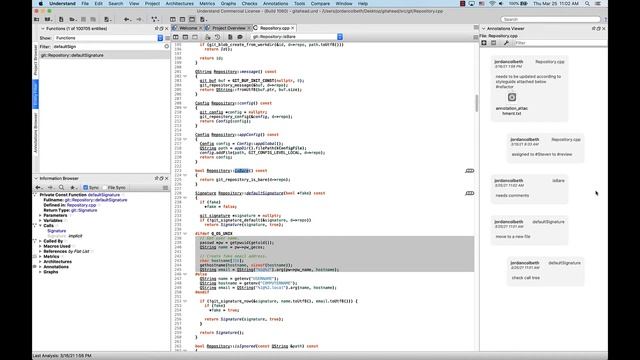Expand the Parameters node
640x360 pixels.
click(x=40, y=216)
